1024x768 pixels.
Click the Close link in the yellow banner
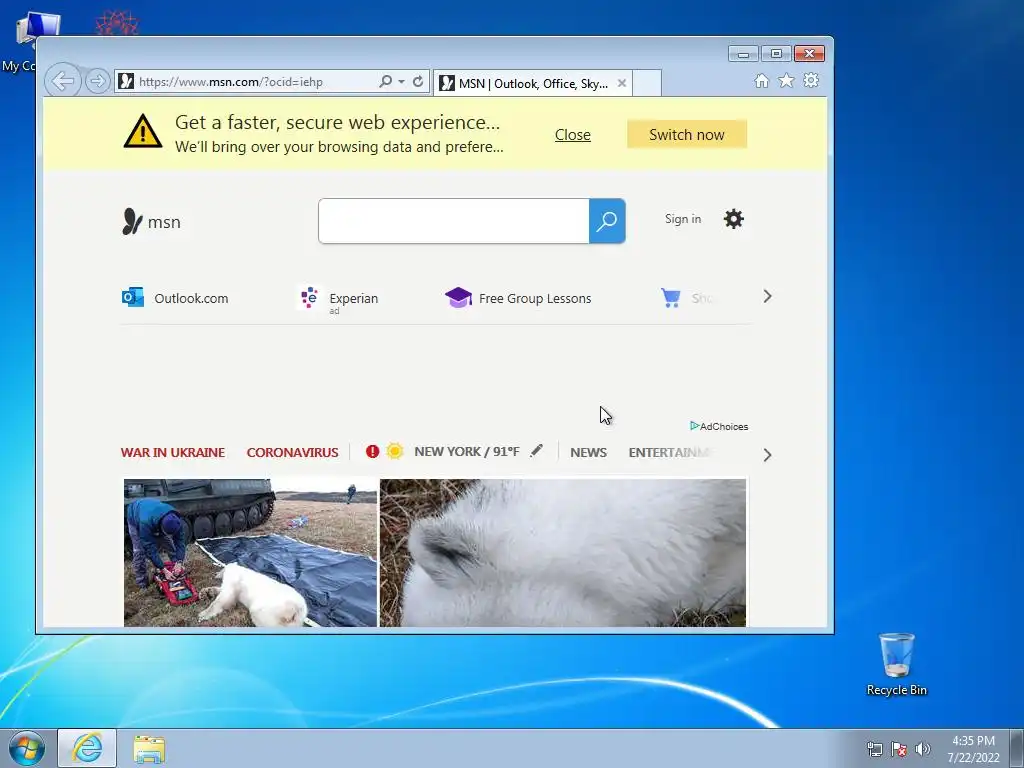(573, 135)
